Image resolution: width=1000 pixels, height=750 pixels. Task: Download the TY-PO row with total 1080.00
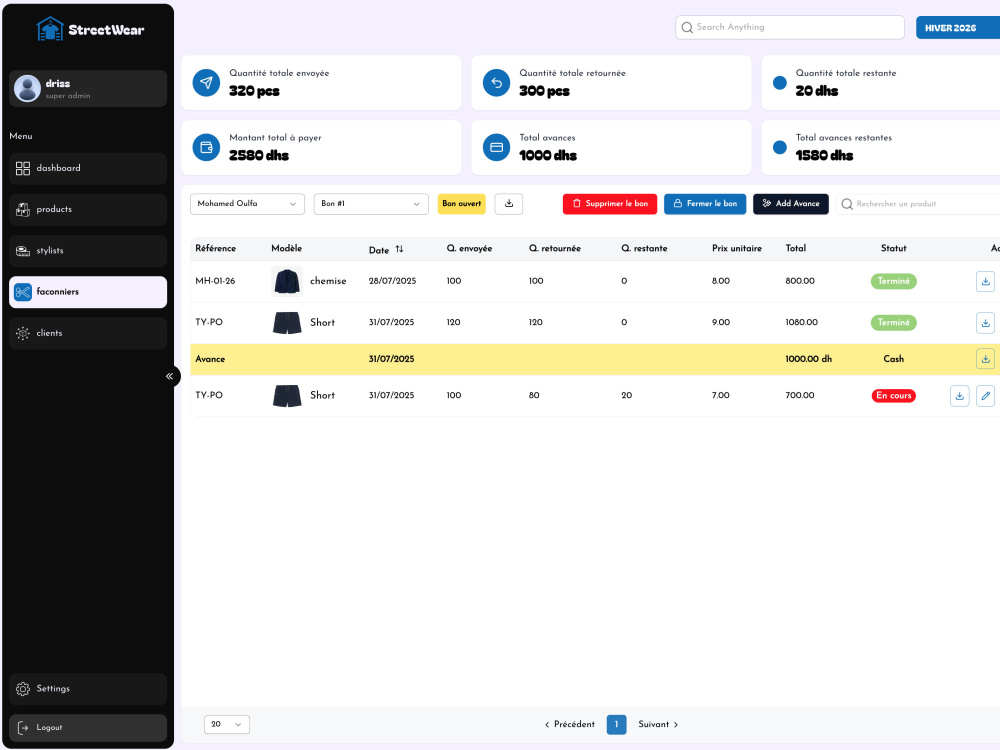click(x=985, y=323)
